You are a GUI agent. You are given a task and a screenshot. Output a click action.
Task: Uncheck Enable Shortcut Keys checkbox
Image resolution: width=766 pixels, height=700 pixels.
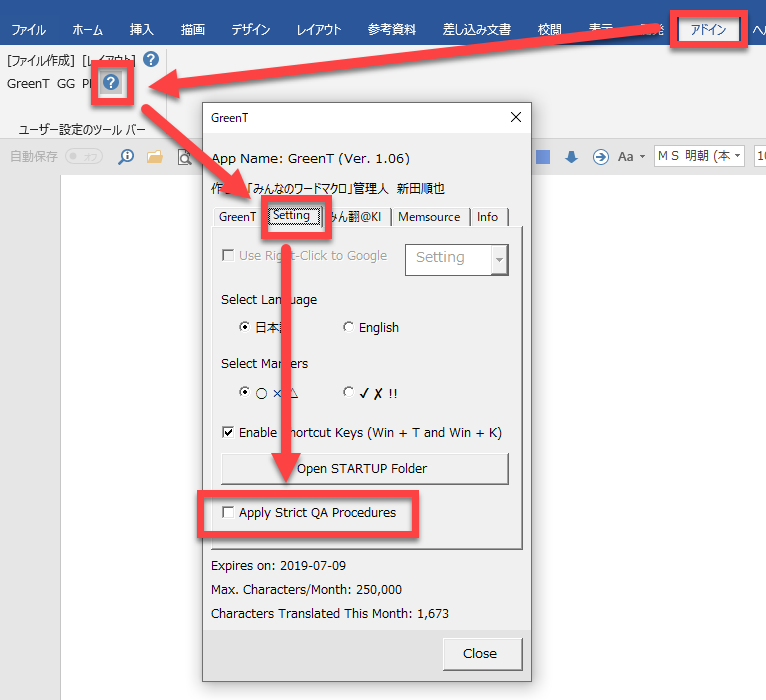coord(228,433)
